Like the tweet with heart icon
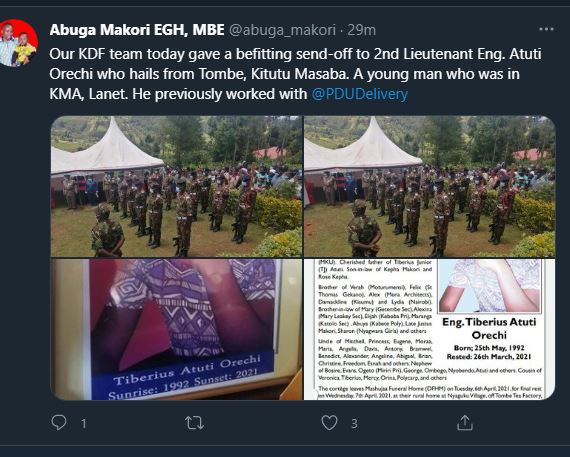 [329, 423]
